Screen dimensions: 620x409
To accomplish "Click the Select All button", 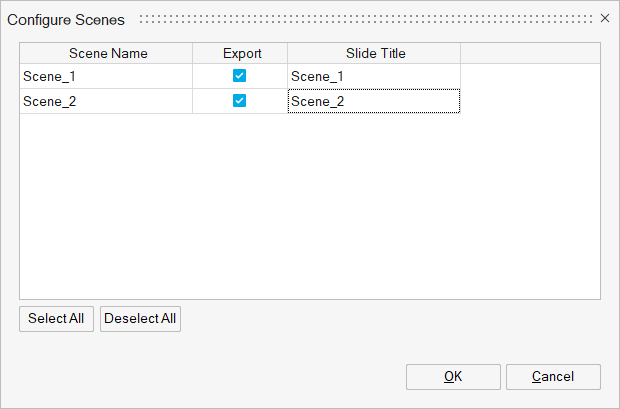I will point(56,319).
